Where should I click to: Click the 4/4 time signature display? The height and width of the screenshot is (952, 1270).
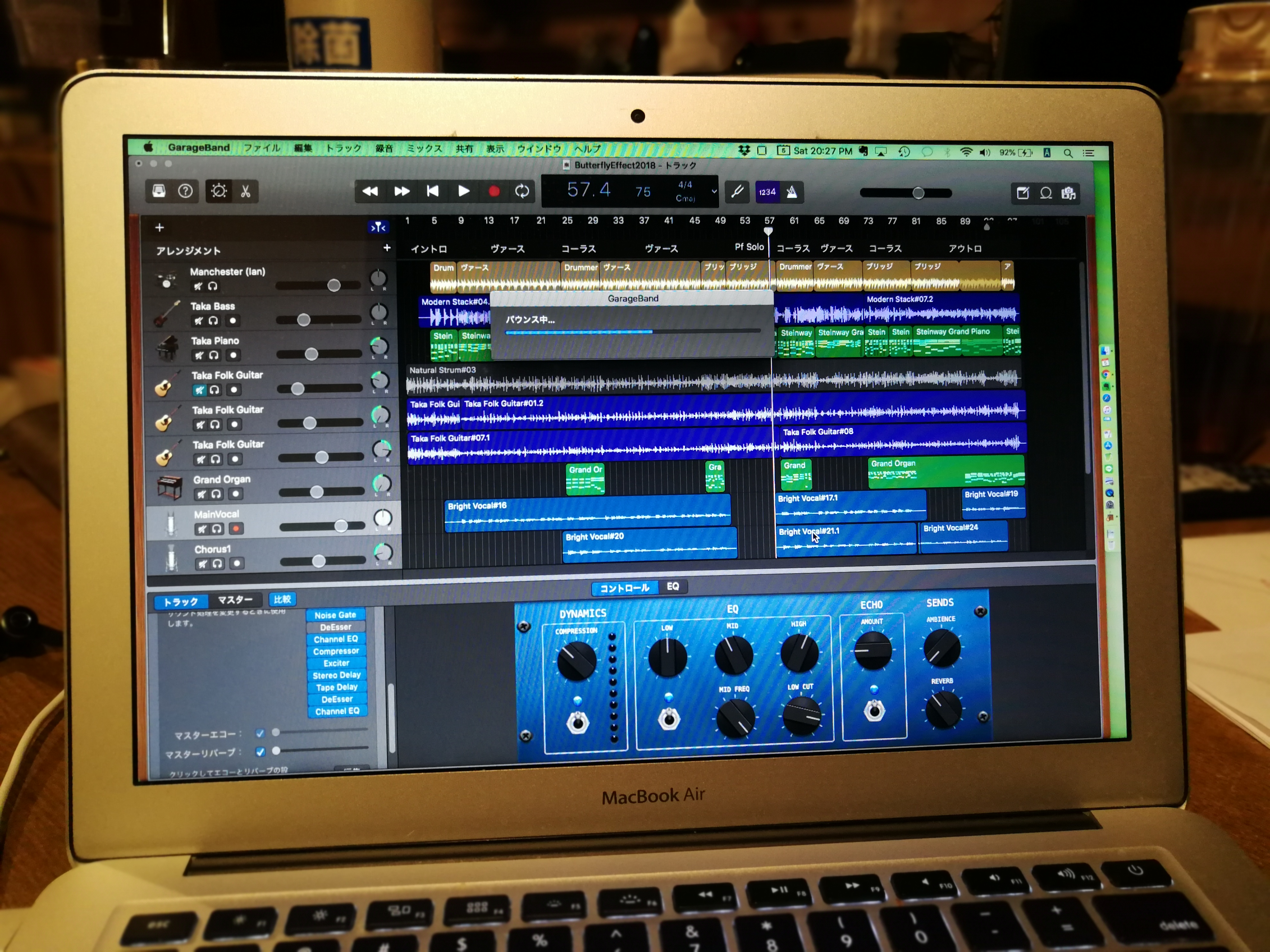(685, 185)
